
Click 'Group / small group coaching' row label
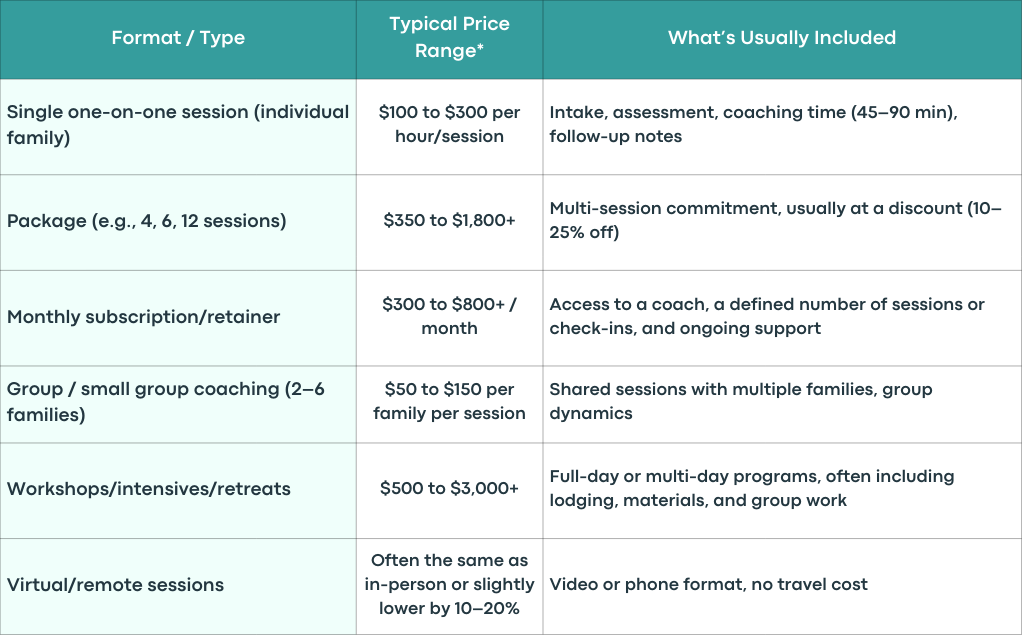click(x=178, y=404)
